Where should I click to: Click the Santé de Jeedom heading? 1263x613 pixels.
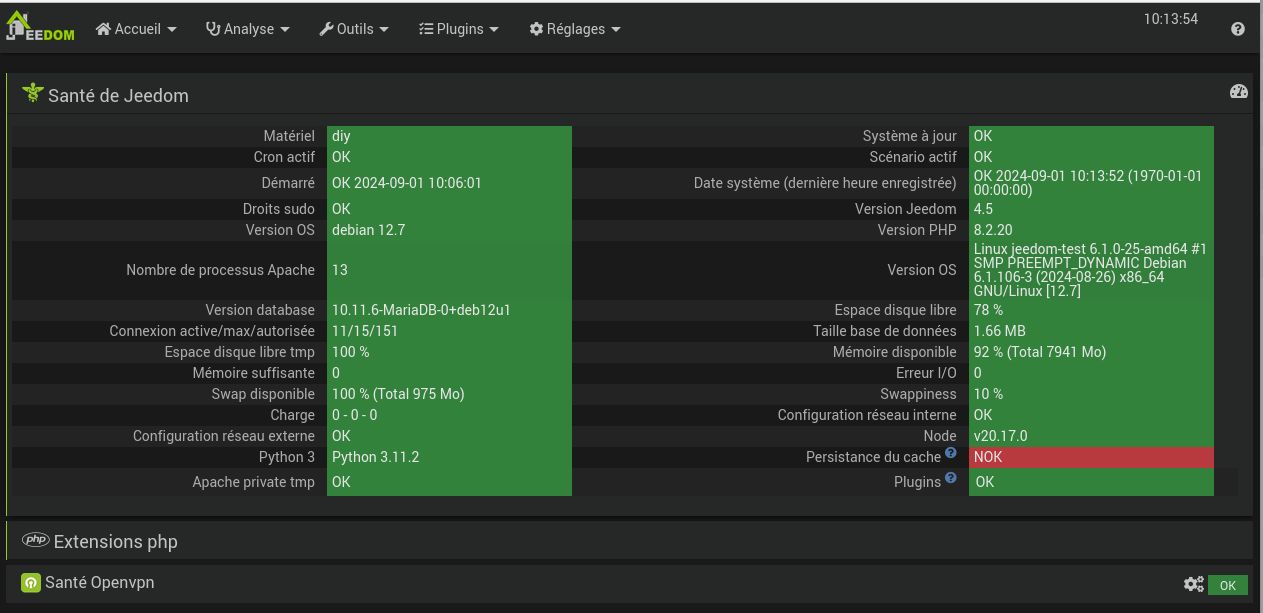pos(118,96)
